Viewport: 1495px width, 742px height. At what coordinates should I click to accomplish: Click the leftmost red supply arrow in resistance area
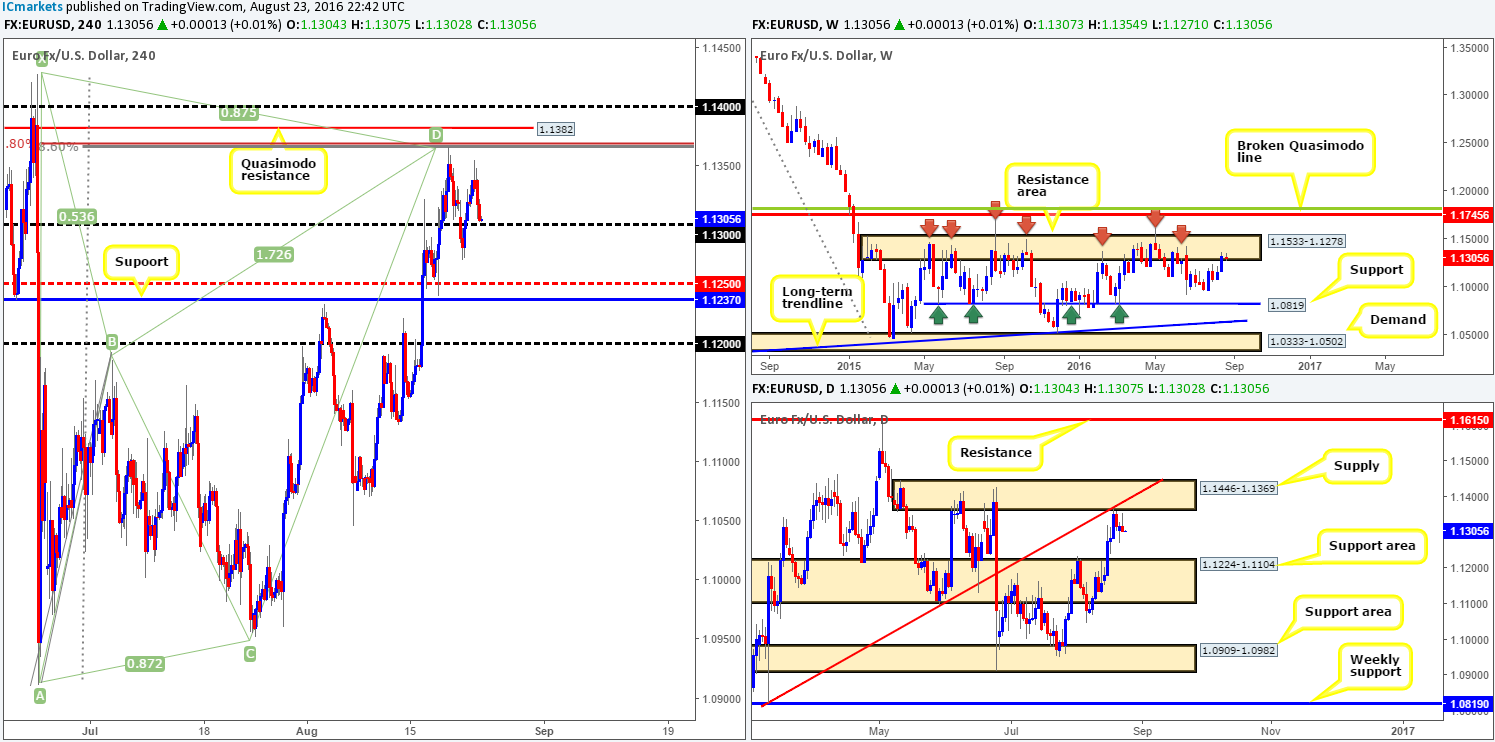click(x=930, y=228)
